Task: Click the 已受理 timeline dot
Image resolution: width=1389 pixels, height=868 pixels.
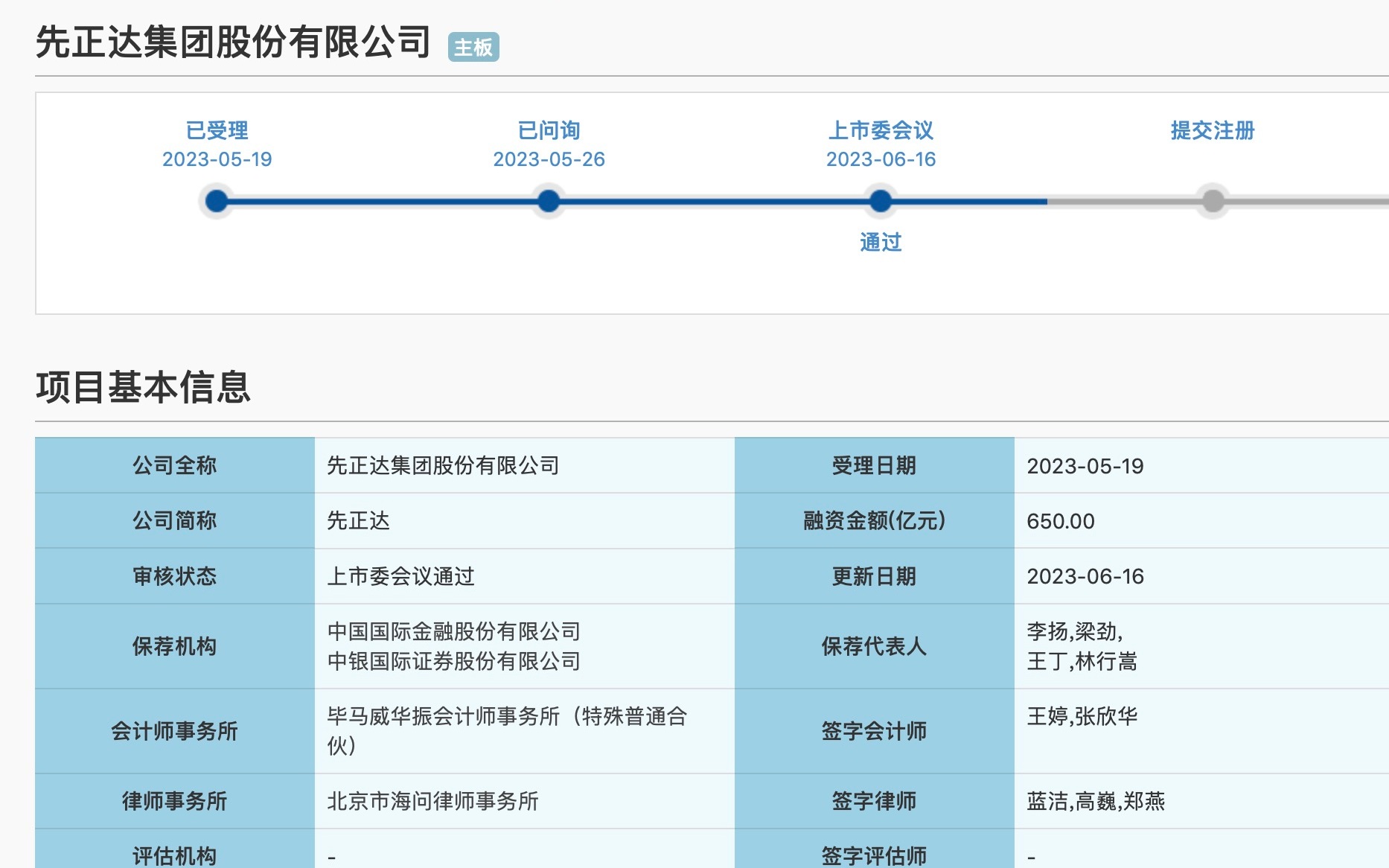Action: click(x=217, y=201)
